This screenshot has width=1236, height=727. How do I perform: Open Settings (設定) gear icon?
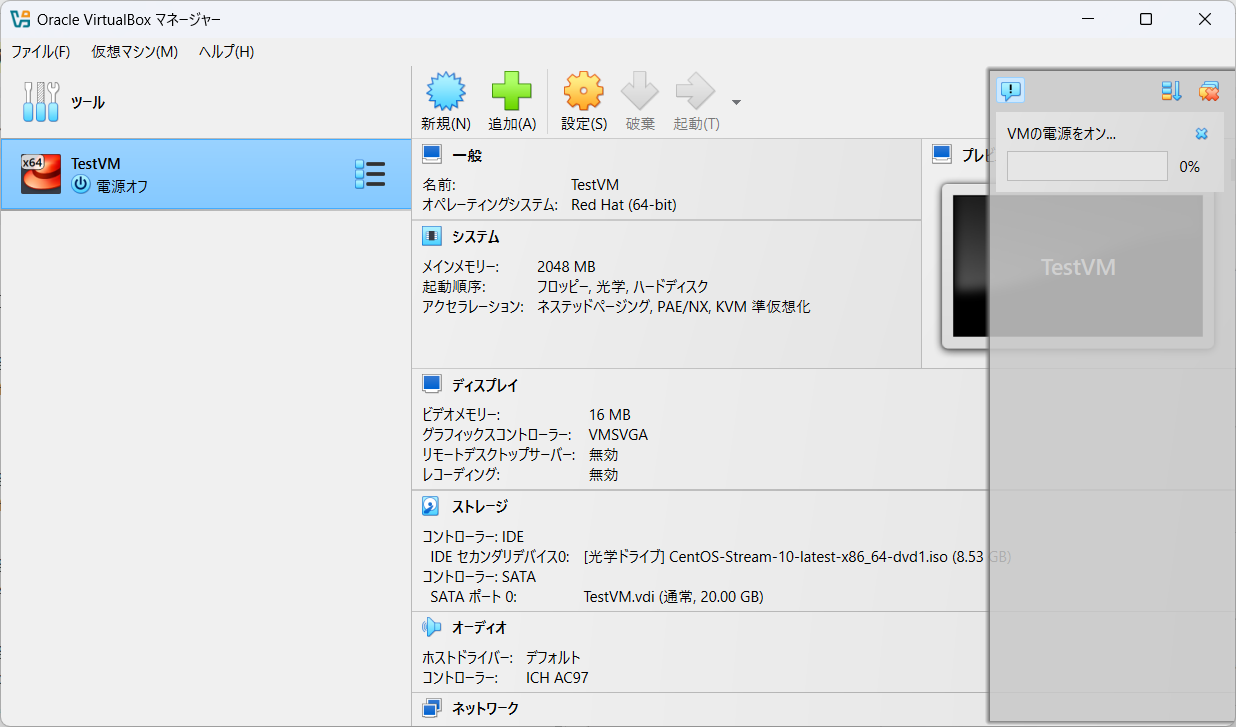point(584,91)
